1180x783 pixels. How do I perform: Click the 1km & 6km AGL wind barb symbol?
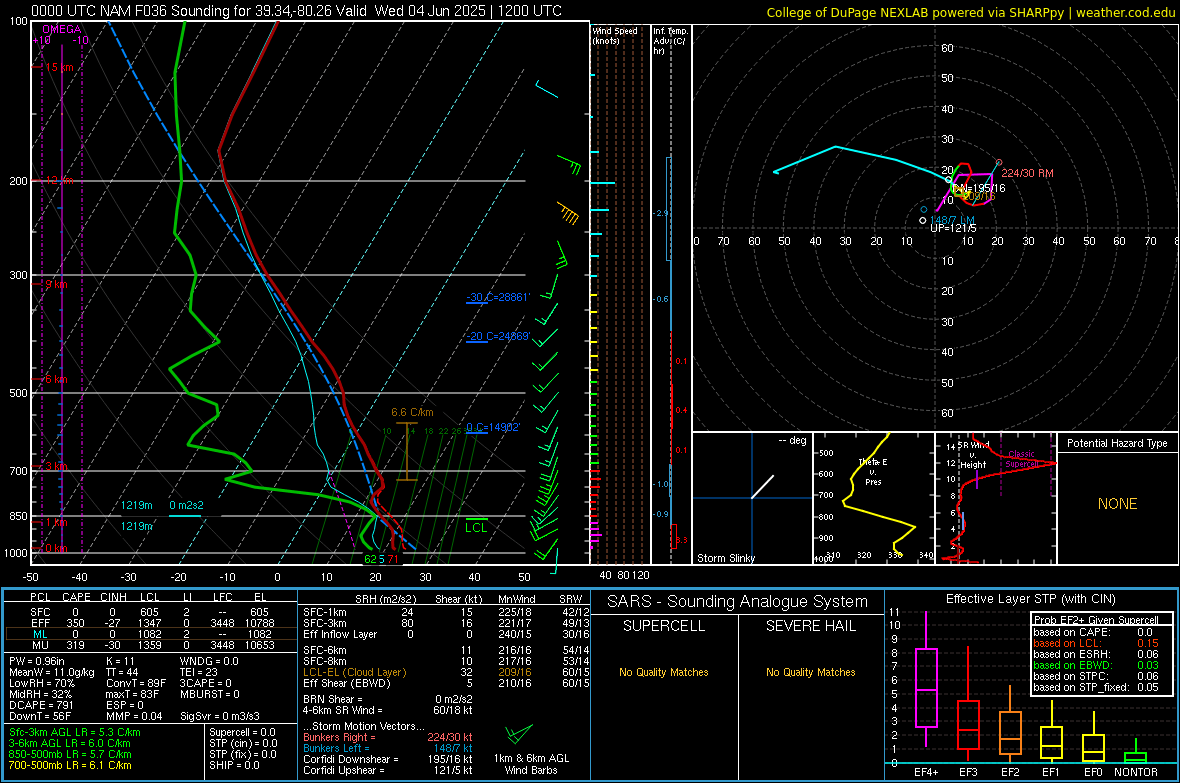(x=519, y=733)
